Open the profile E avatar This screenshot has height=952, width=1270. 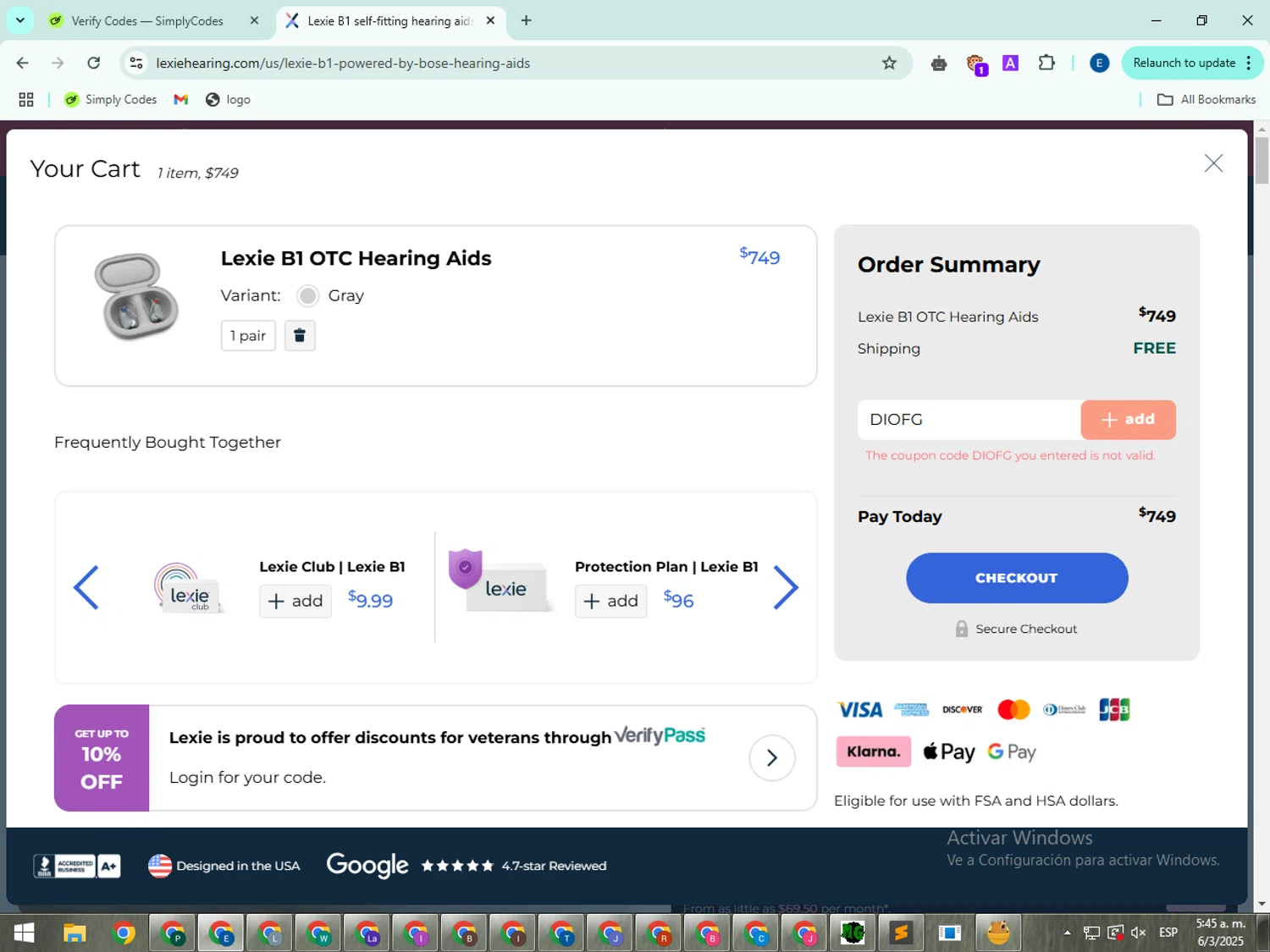pyautogui.click(x=1099, y=63)
